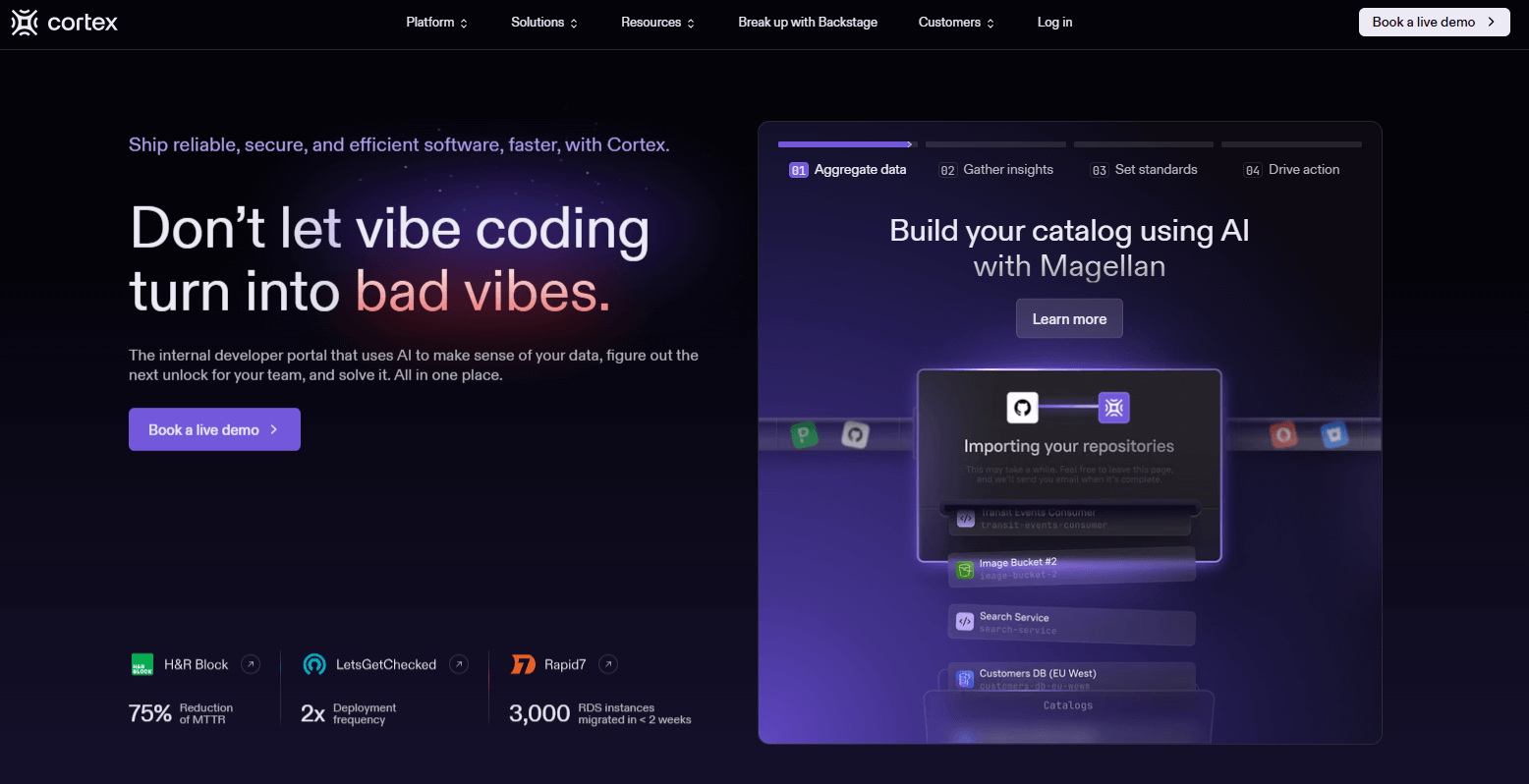Select the orange GitLab icon on the right rail

click(1284, 433)
